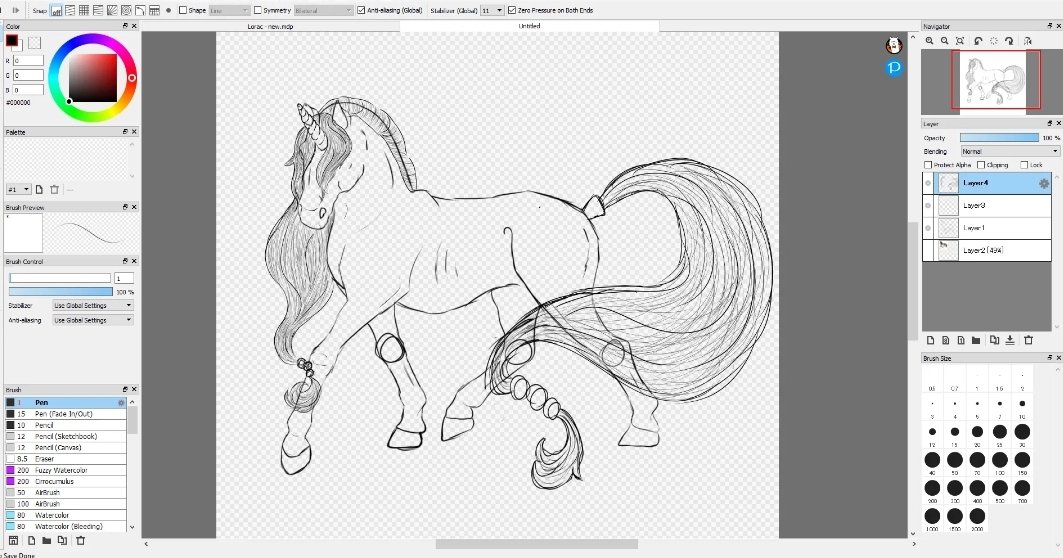Click the brush size width input field
This screenshot has width=1063, height=558.
[x=123, y=278]
